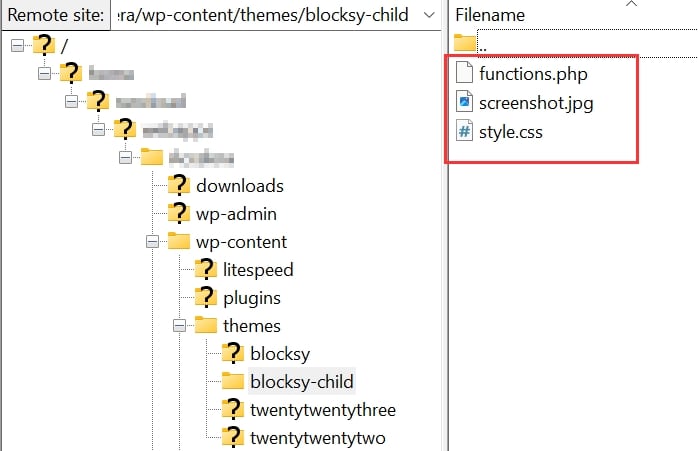Click the style.css file icon
The height and width of the screenshot is (451, 698).
coord(464,131)
